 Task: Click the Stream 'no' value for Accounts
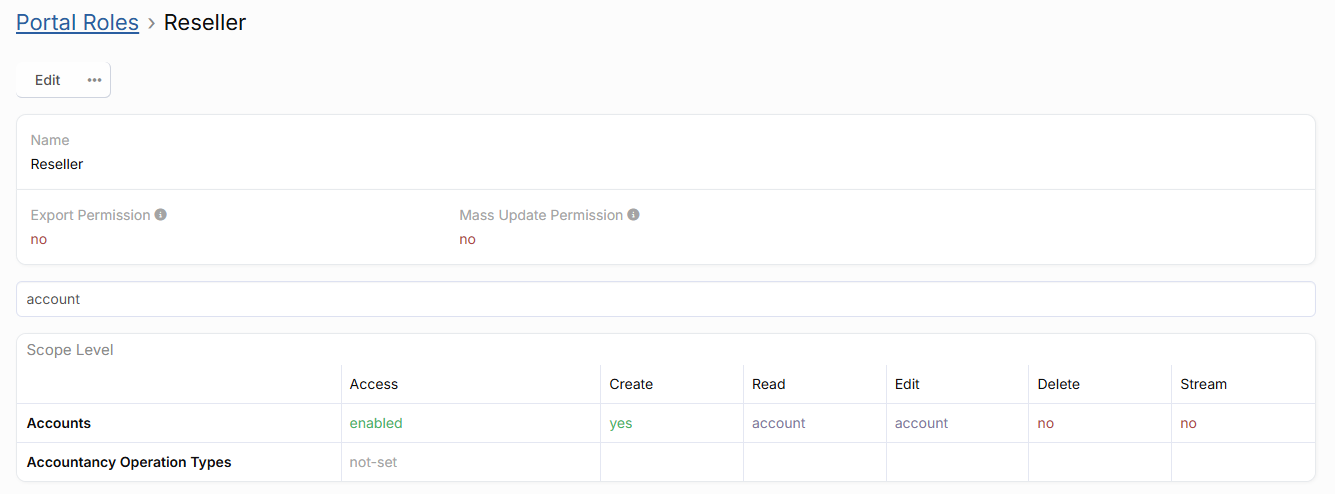[1188, 423]
